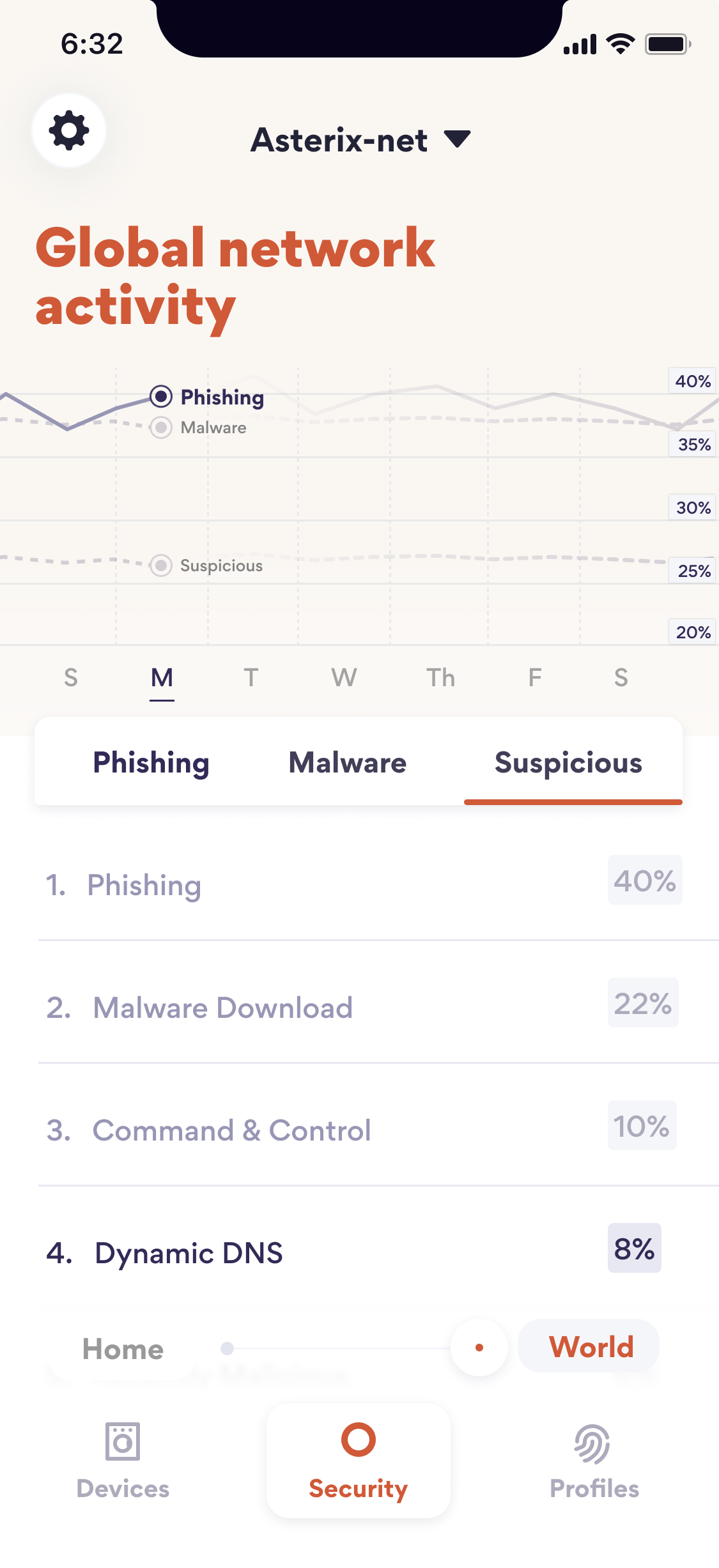Switch to the Phishing tab
The image size is (719, 1568).
tap(151, 763)
